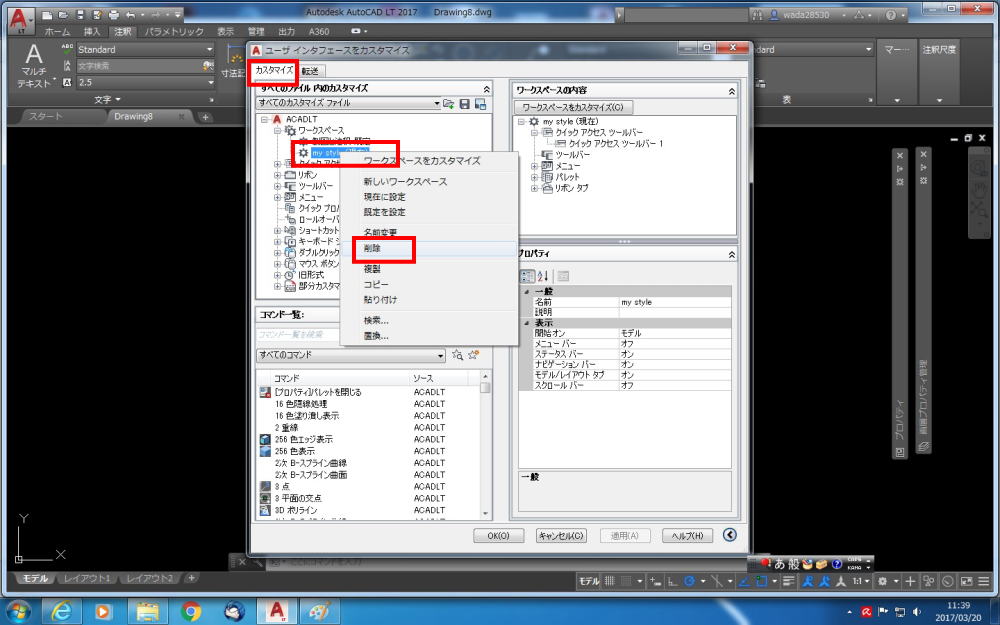
Task: Click the Plot printer icon in quick access toolbar
Action: pyautogui.click(x=114, y=14)
